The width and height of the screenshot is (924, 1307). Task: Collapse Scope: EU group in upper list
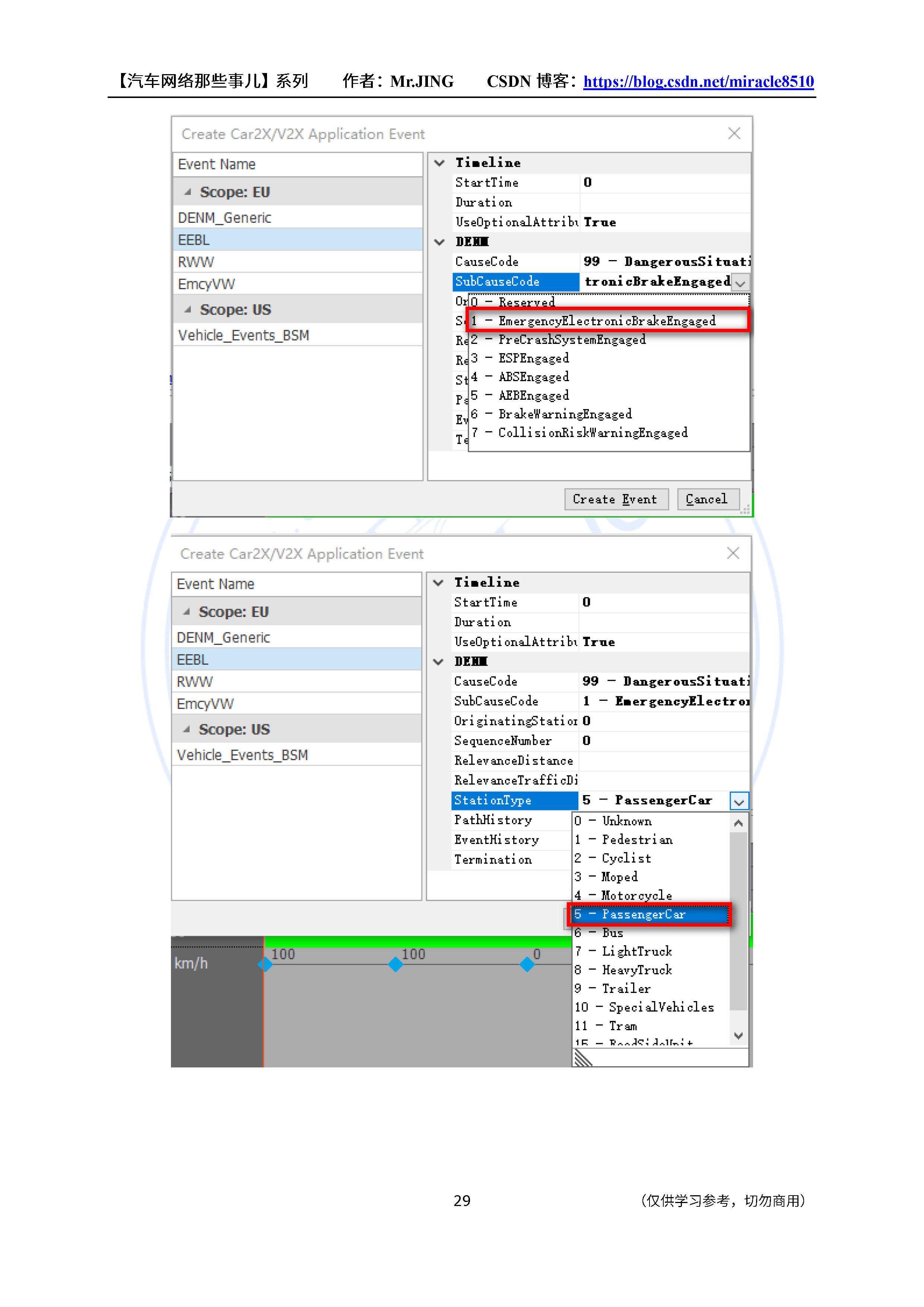[188, 192]
